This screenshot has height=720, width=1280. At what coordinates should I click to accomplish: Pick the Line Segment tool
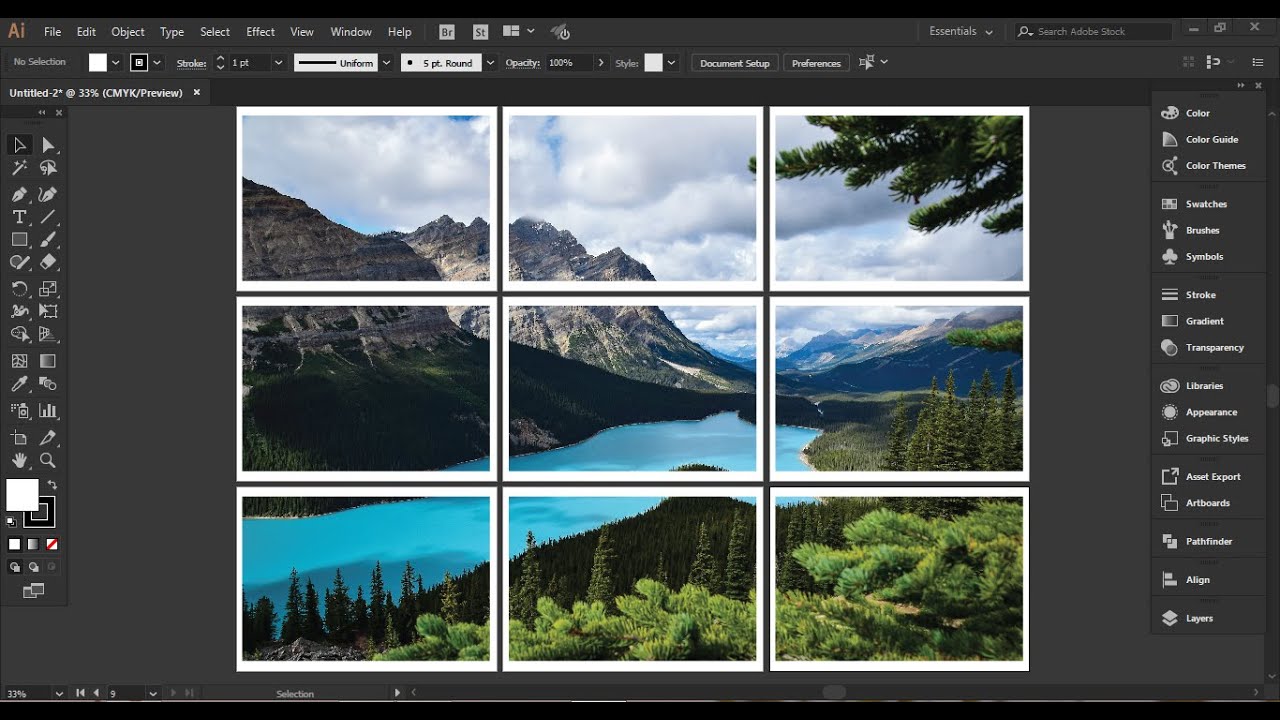pyautogui.click(x=48, y=217)
